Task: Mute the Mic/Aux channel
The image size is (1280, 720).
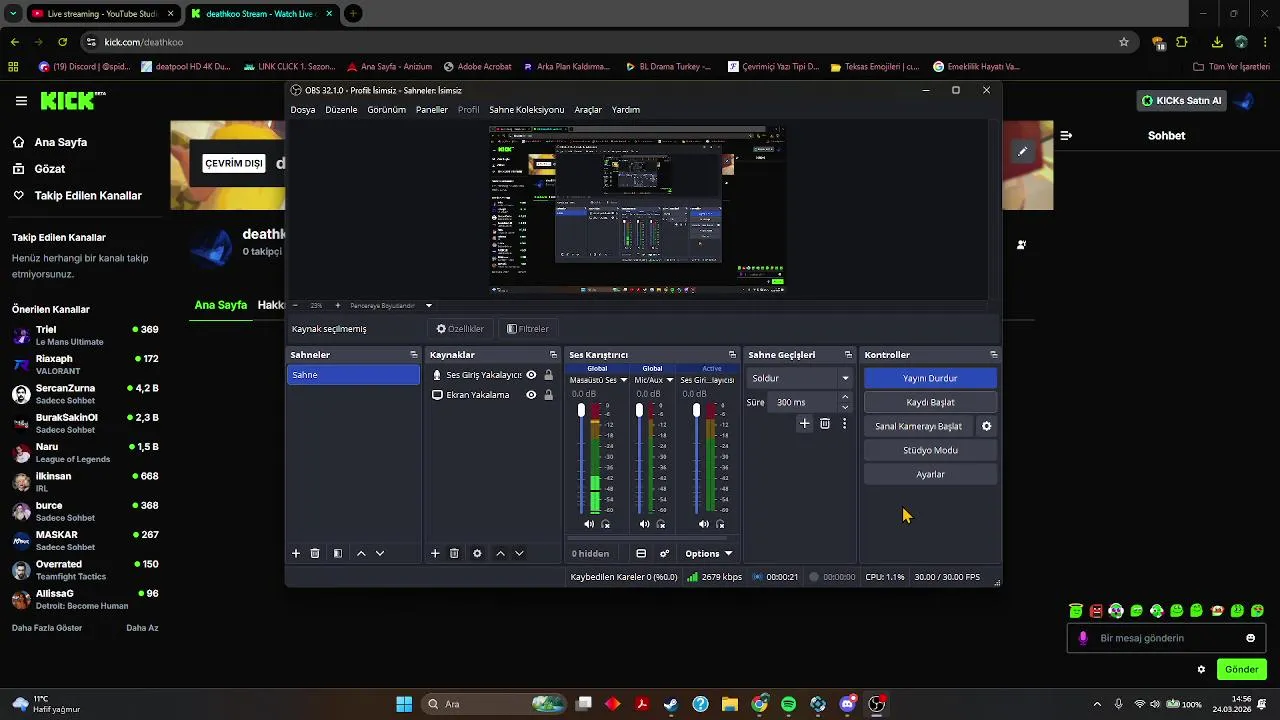Action: pyautogui.click(x=644, y=524)
